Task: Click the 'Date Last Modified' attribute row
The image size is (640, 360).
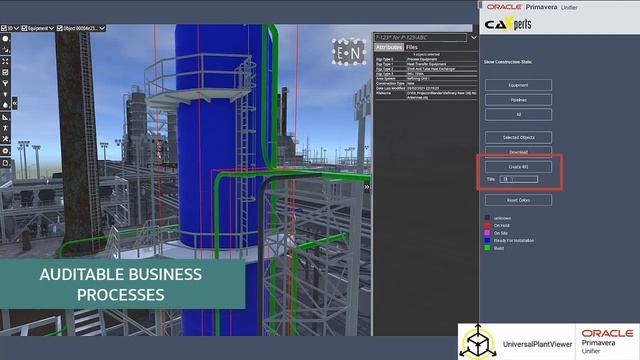Action: (x=426, y=88)
